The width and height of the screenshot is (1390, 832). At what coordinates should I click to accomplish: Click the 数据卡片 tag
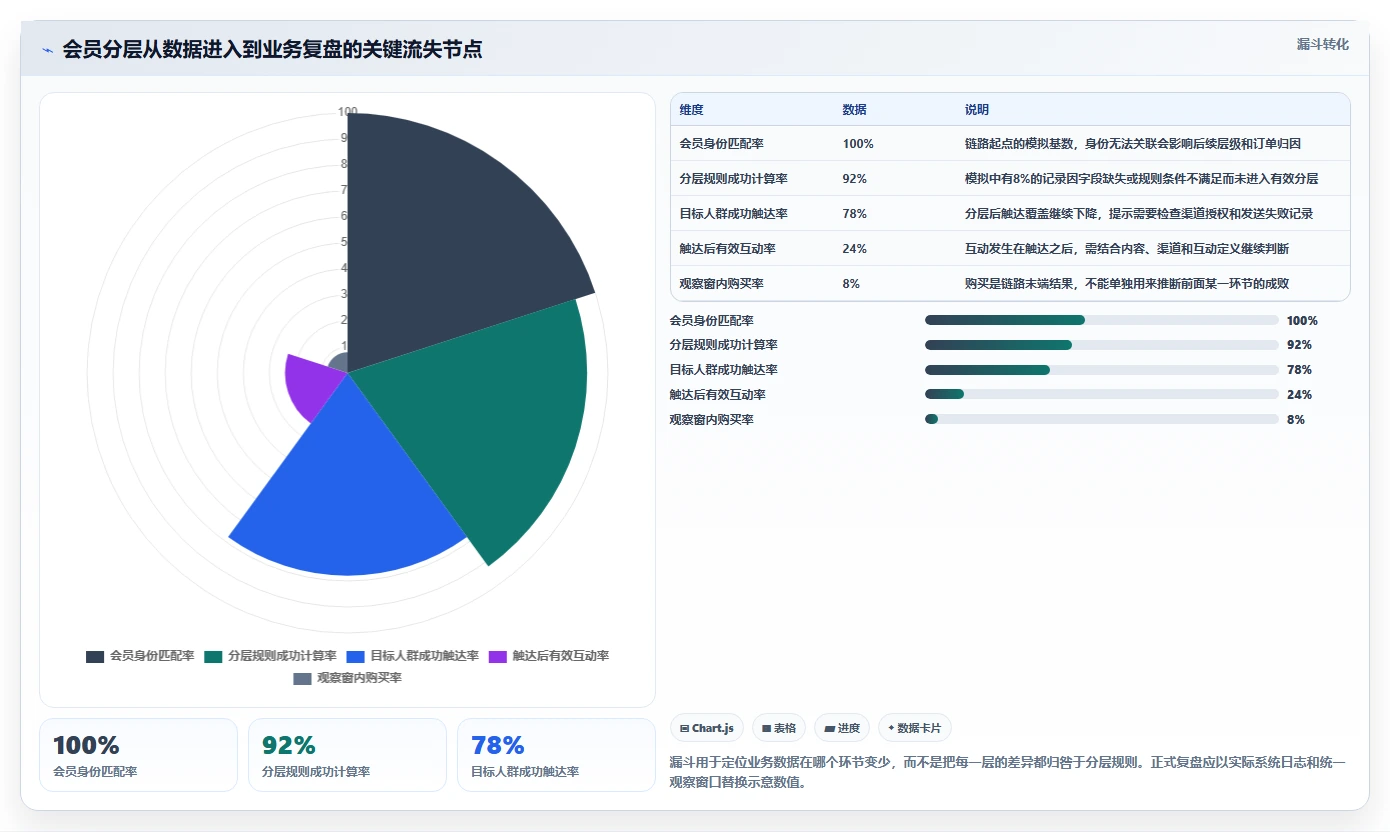click(x=915, y=728)
